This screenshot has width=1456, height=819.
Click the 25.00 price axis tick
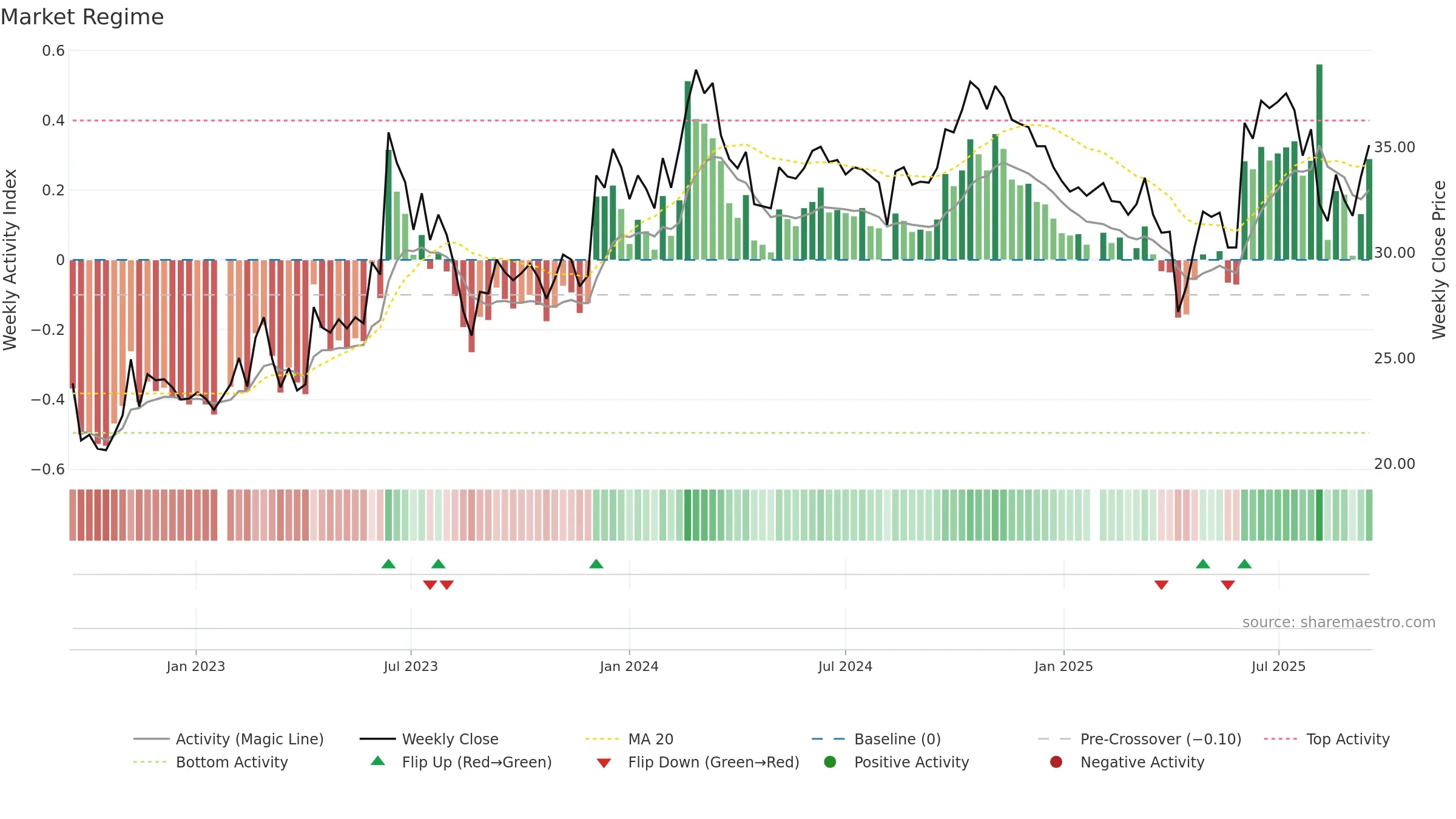click(x=1395, y=359)
